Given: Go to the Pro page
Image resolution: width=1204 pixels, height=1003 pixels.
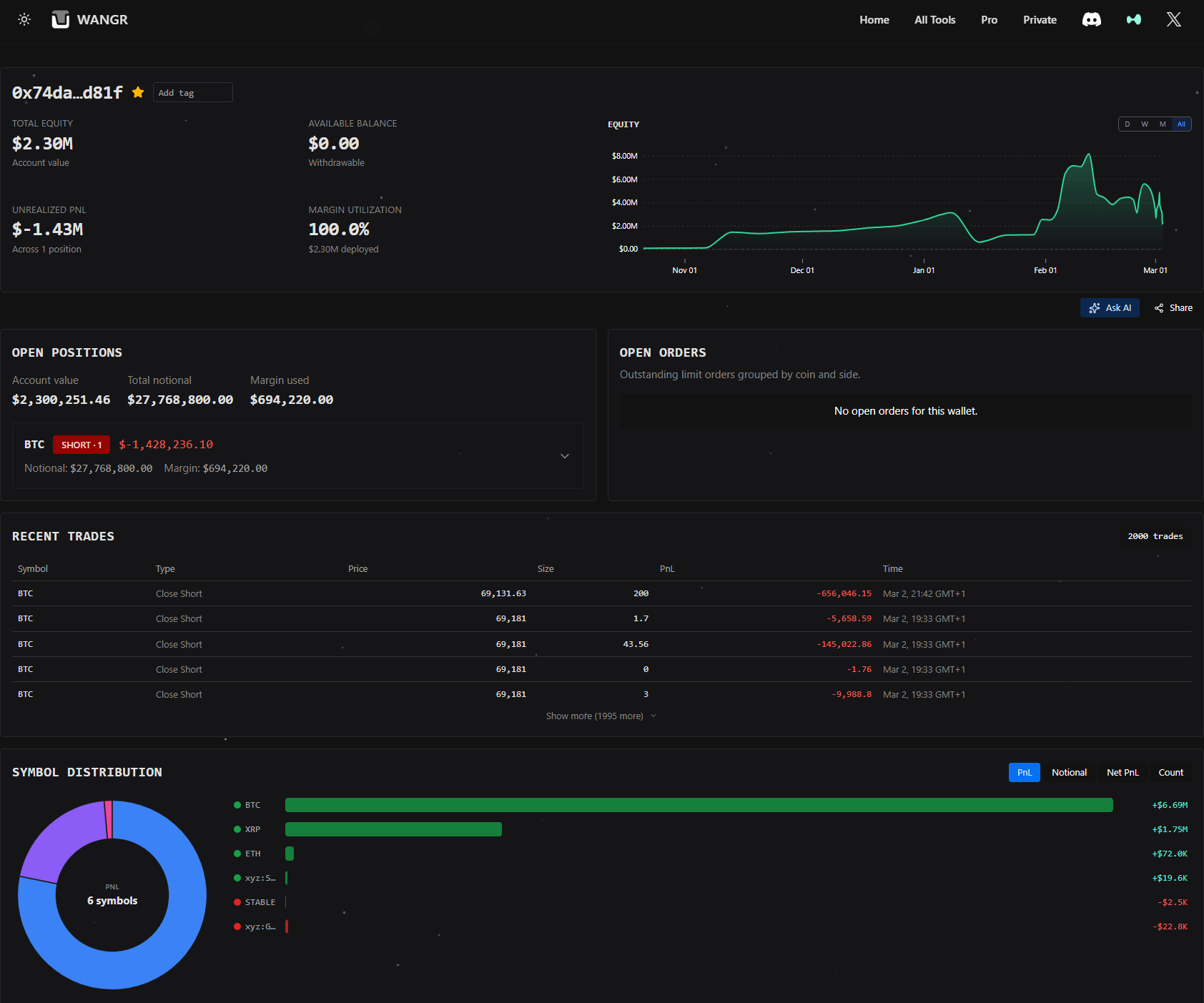Looking at the screenshot, I should point(989,20).
